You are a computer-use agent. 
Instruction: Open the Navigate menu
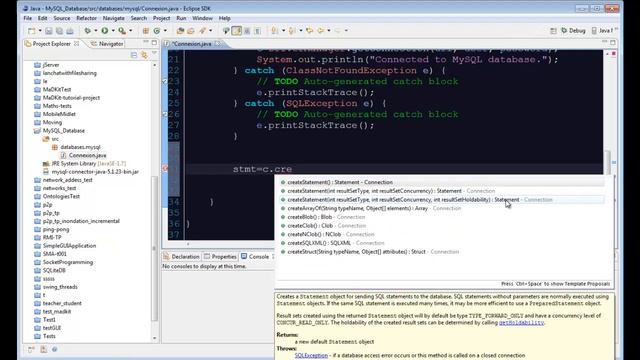pos(113,18)
